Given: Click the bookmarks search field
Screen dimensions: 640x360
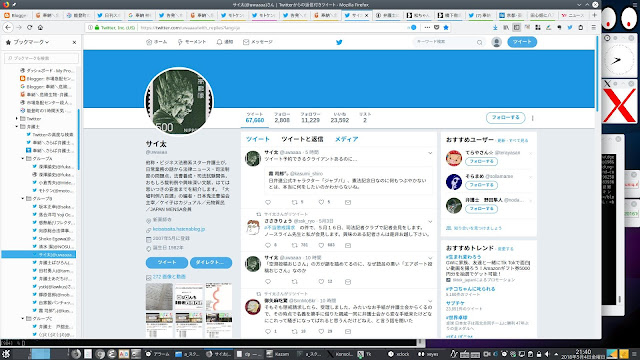Looking at the screenshot, I should click(41, 58).
